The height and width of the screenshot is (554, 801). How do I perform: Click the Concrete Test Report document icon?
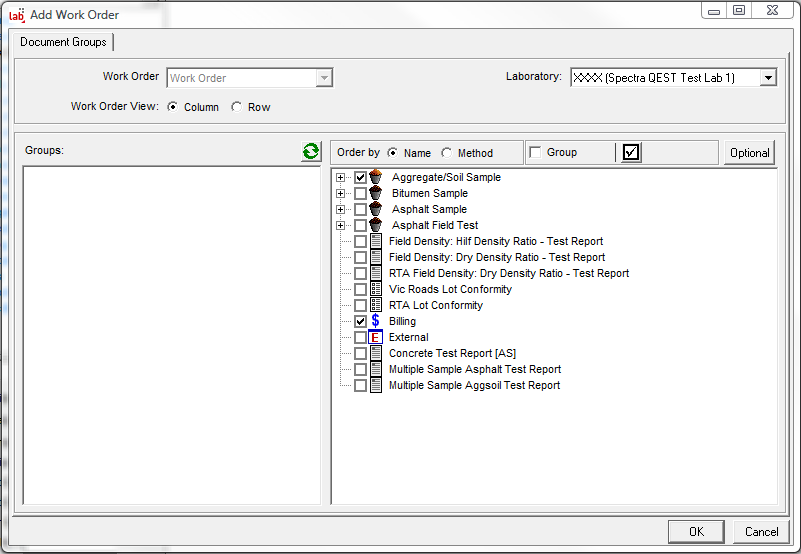coord(376,353)
